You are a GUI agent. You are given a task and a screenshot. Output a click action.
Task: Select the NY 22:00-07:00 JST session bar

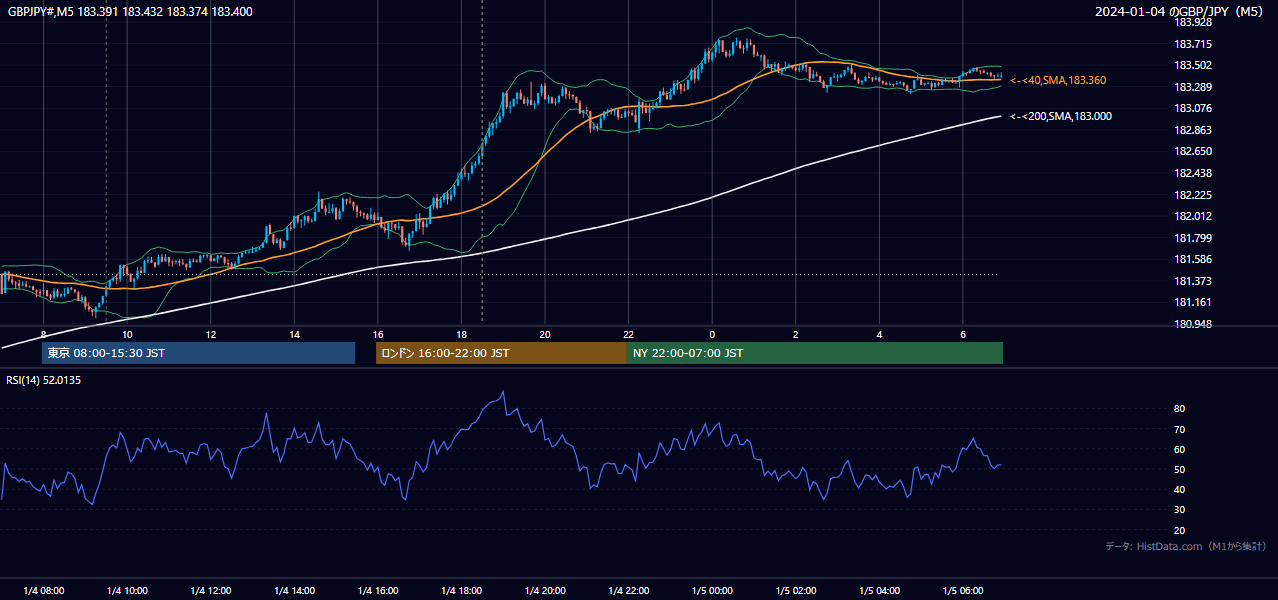coord(815,353)
